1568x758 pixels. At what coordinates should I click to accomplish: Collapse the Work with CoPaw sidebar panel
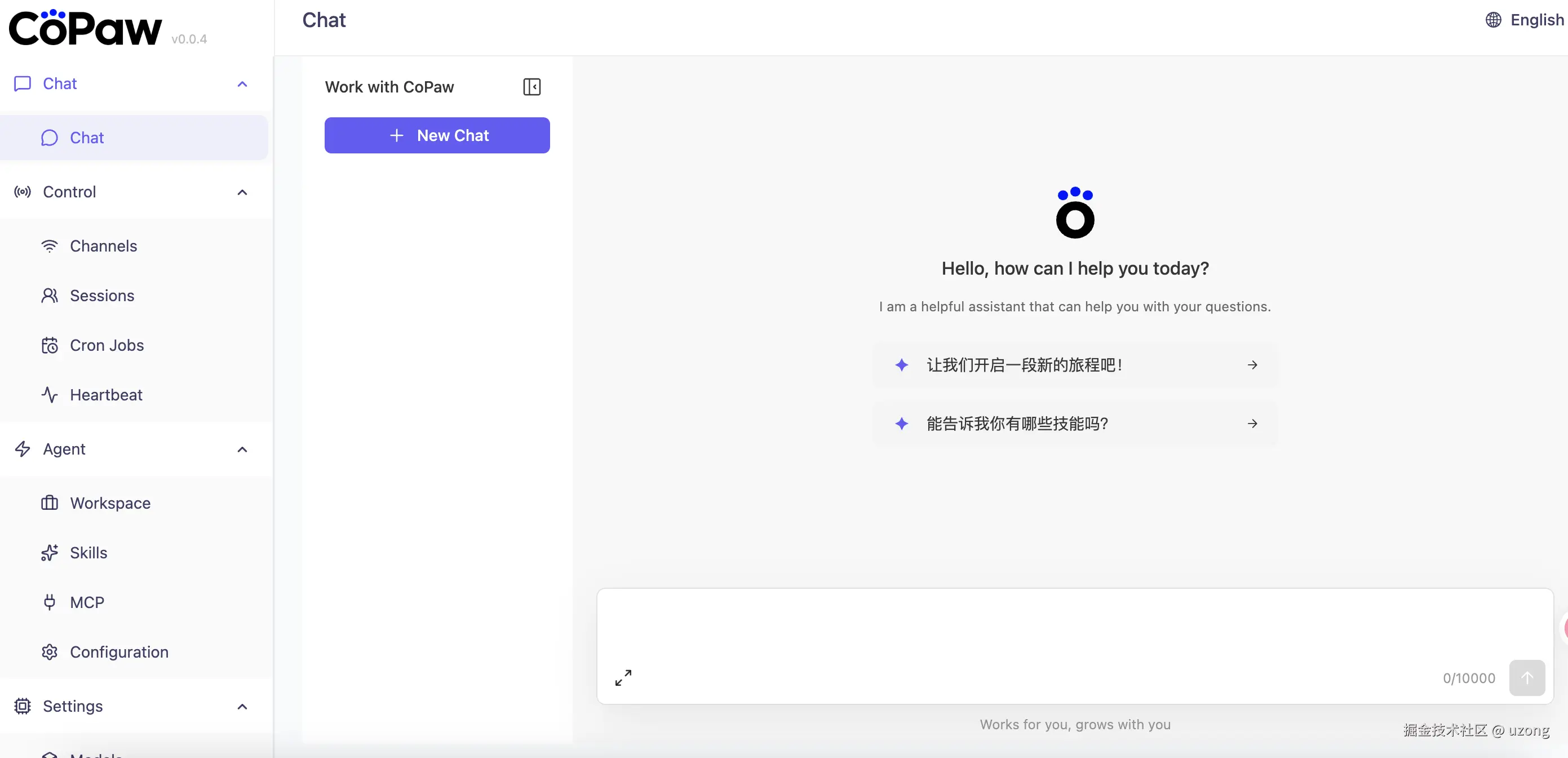pos(531,86)
